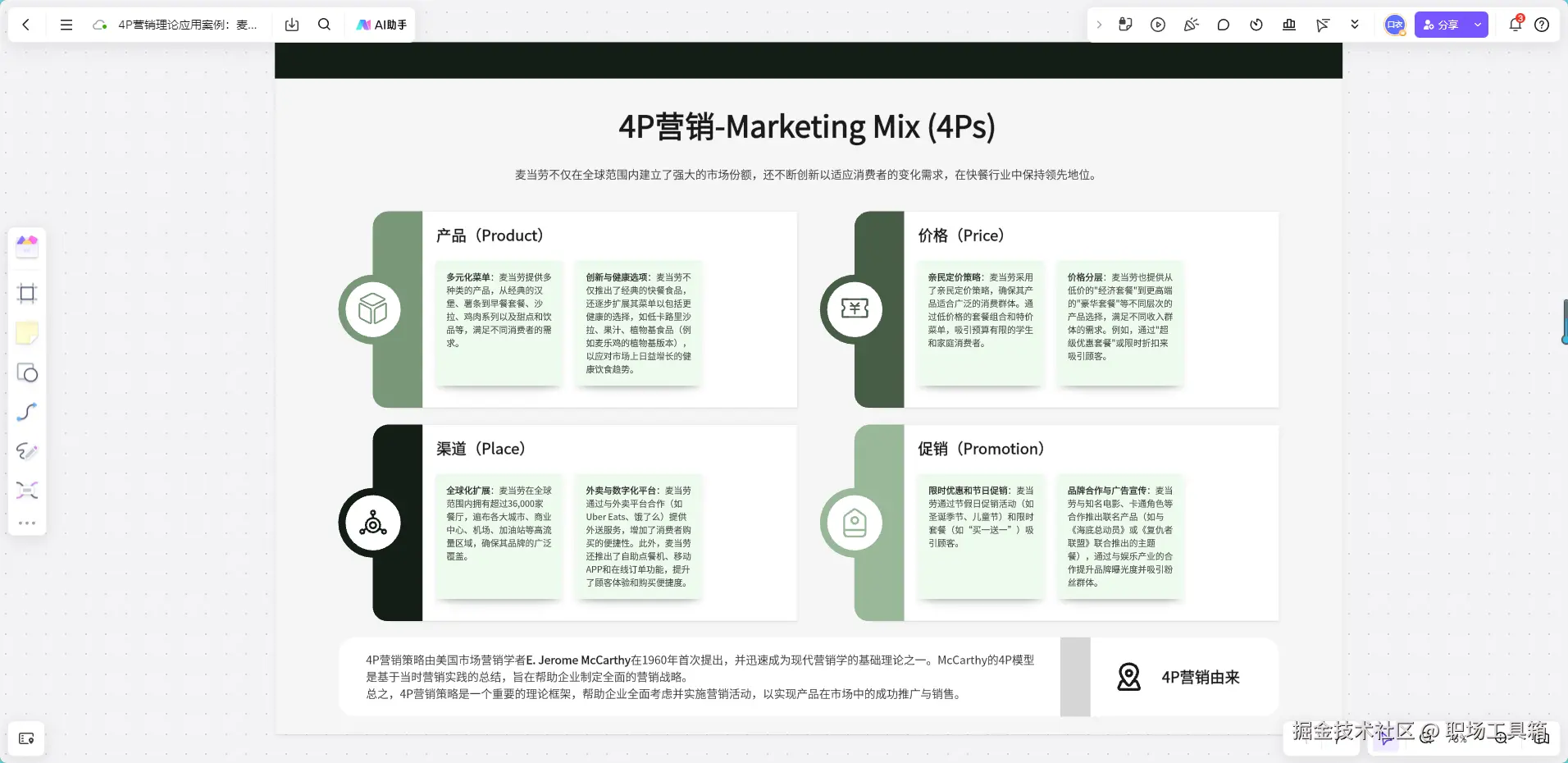
Task: Open the bottom-left panel icon
Action: tap(26, 738)
